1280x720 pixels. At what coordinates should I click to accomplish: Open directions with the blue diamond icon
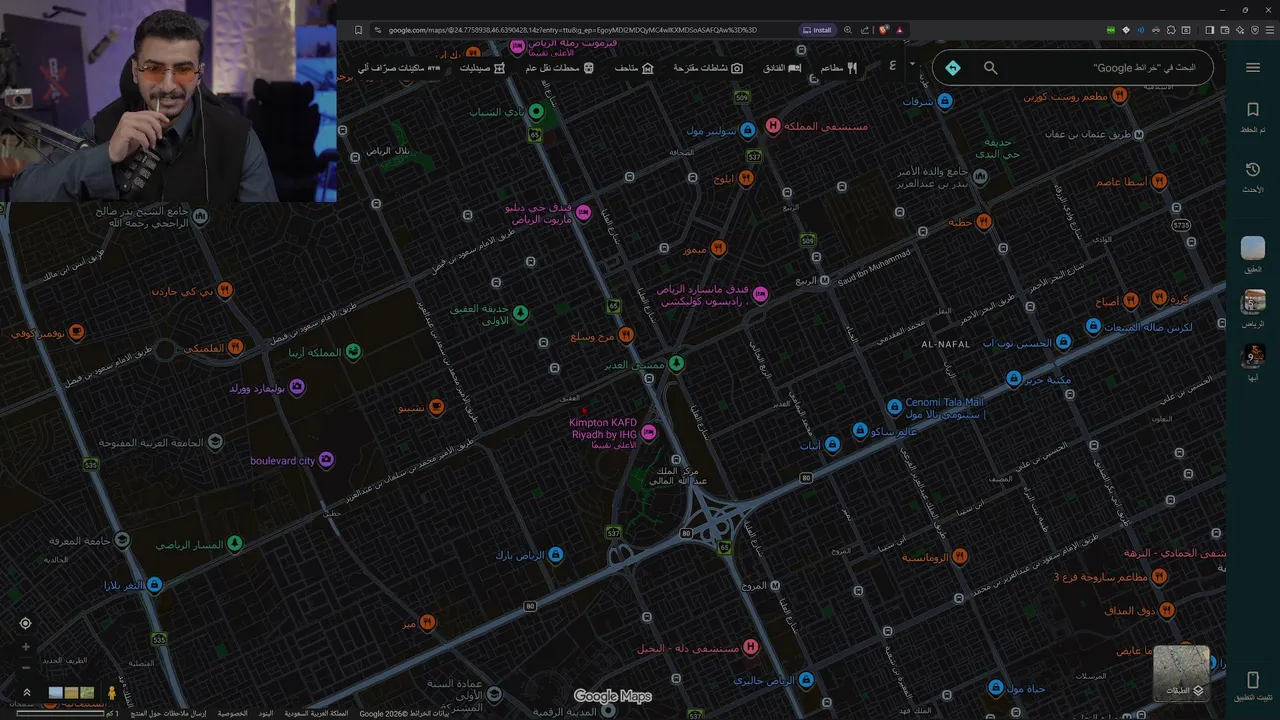(x=953, y=68)
